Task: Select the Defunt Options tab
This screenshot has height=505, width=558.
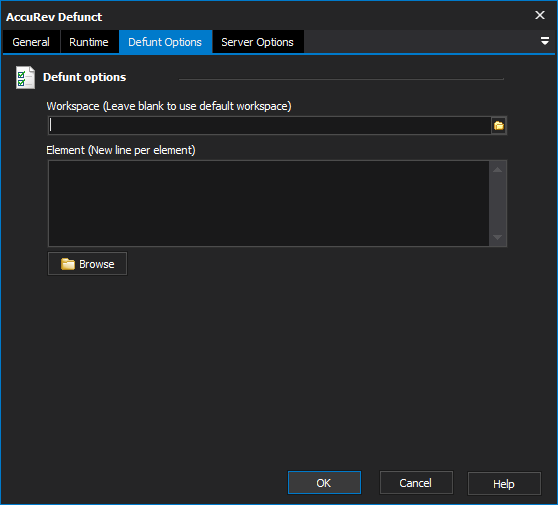Action: click(x=165, y=42)
